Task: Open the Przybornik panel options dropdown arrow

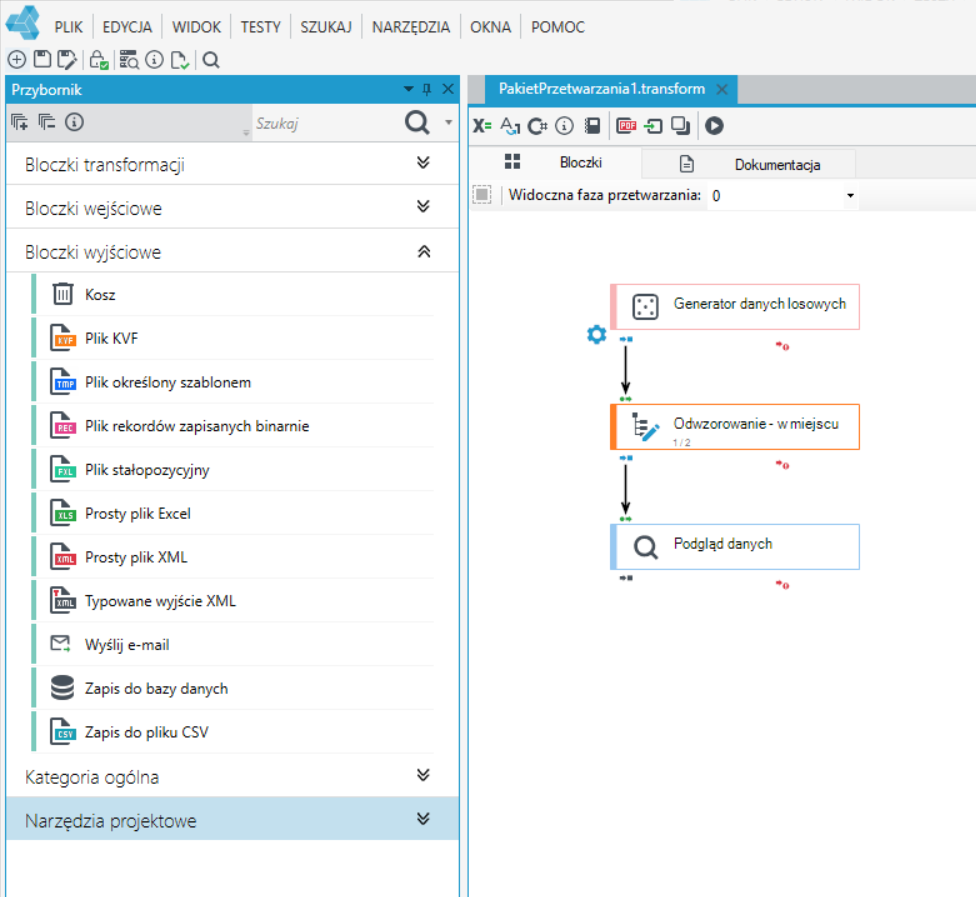Action: point(408,89)
